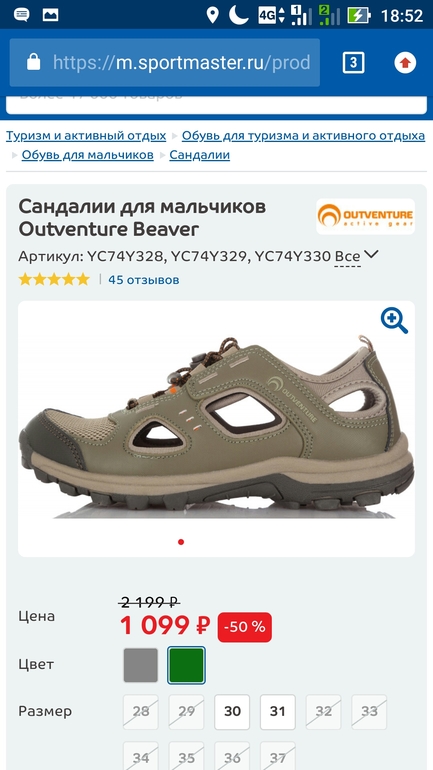Viewport: 433px width, 770px height.
Task: Select size 30
Action: click(x=232, y=712)
